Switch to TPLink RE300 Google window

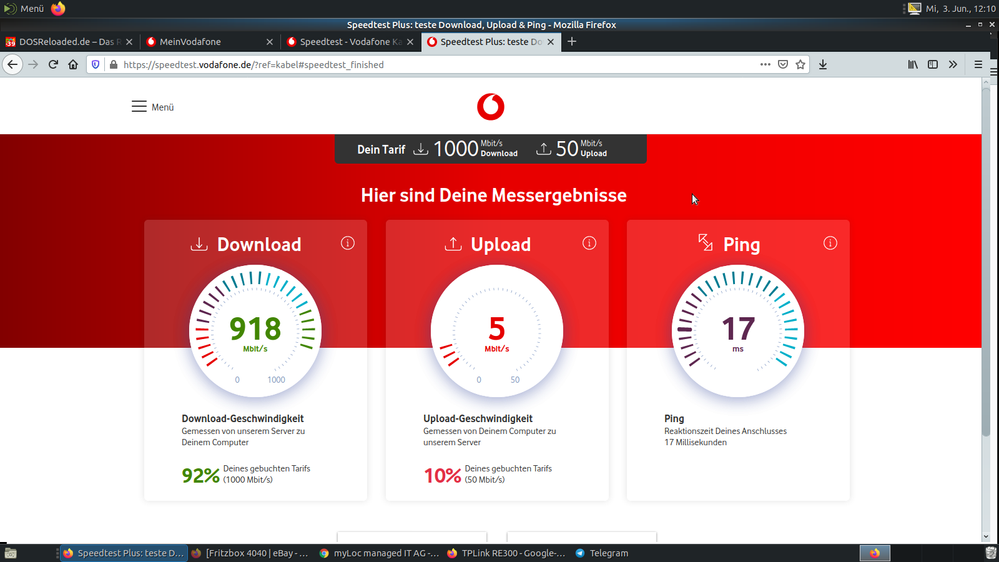pyautogui.click(x=507, y=553)
